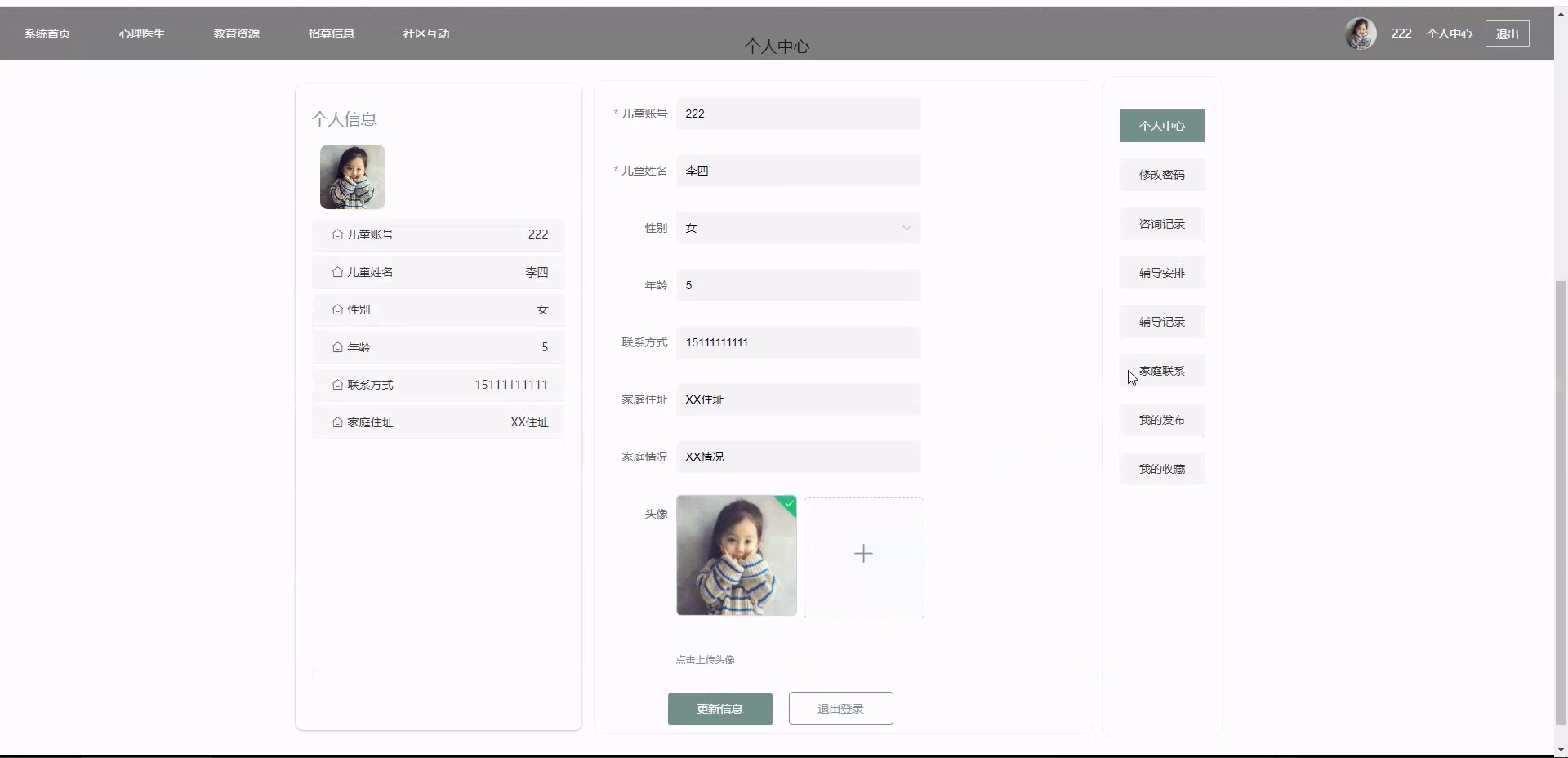Select the 辅导记录 sidebar tab
1568x758 pixels.
tap(1162, 322)
